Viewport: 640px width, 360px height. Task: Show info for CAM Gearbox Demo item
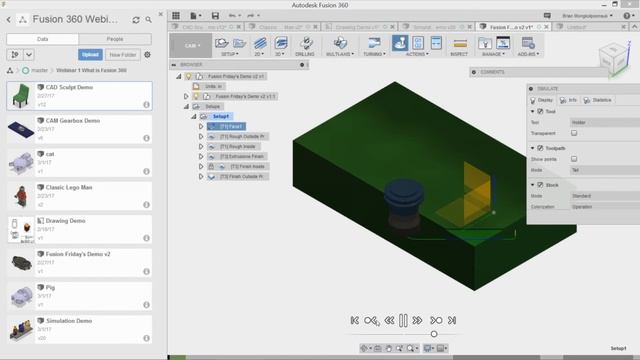tap(146, 138)
